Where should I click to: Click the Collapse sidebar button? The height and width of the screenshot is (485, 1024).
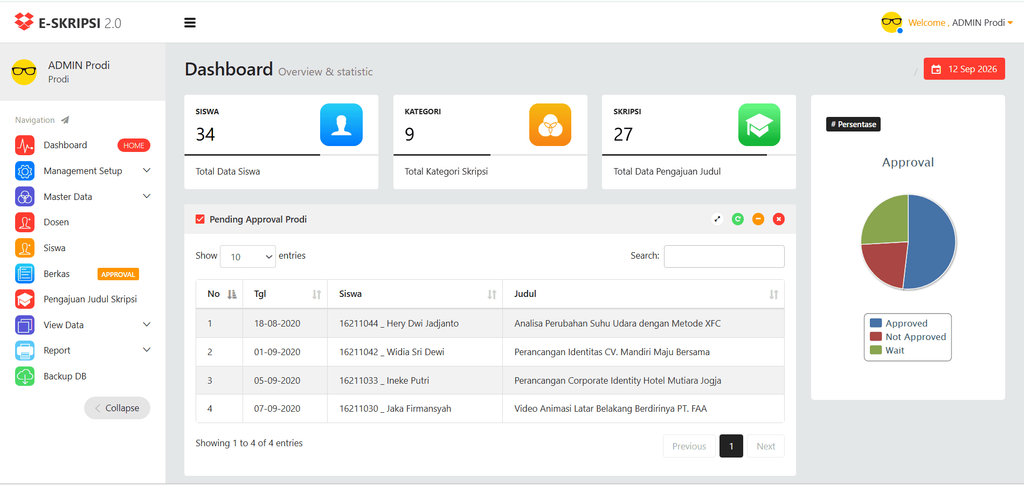[x=117, y=408]
